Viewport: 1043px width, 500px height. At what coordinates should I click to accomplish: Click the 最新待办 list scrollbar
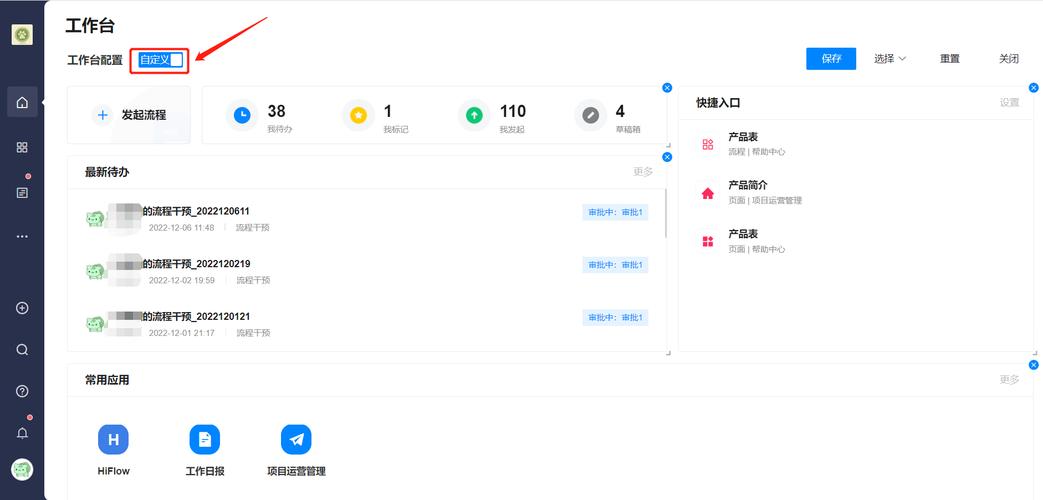(666, 213)
